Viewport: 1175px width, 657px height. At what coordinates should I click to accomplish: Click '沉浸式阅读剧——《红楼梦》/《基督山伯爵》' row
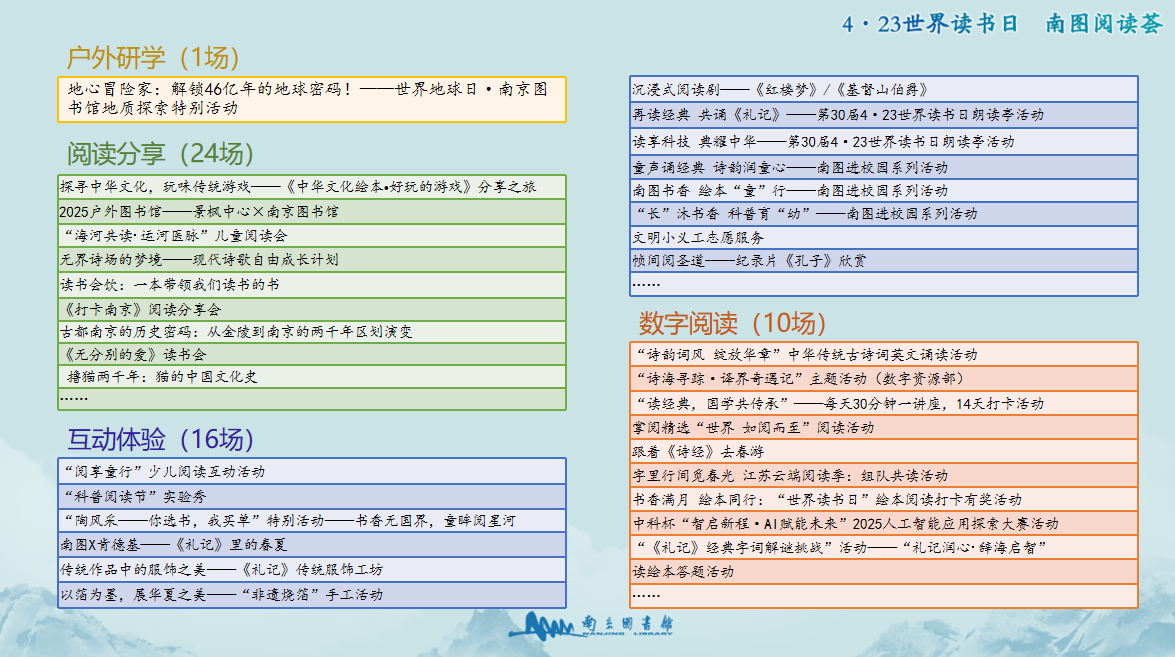[x=884, y=89]
